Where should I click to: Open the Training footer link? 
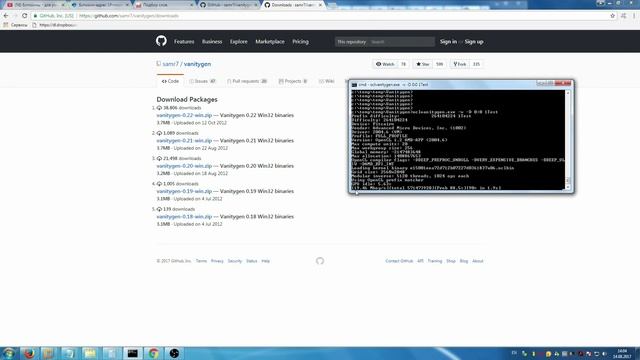(435, 261)
